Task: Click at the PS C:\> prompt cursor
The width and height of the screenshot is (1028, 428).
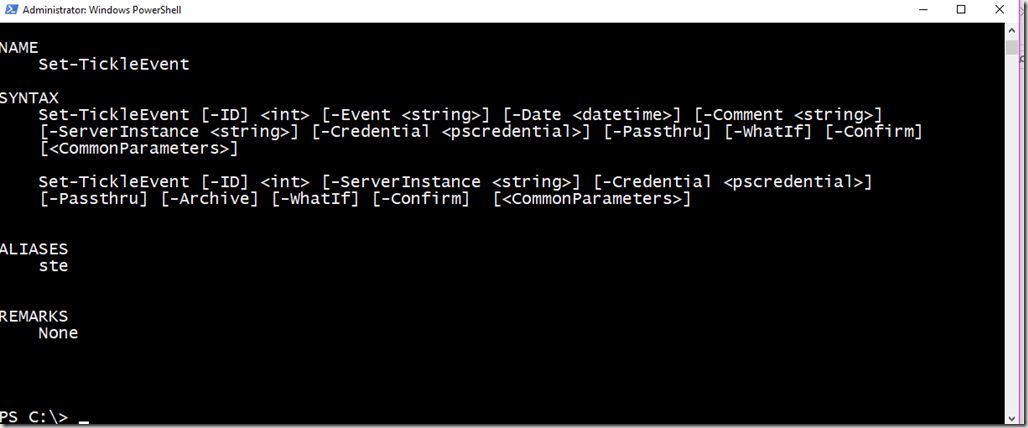Action: coord(83,418)
